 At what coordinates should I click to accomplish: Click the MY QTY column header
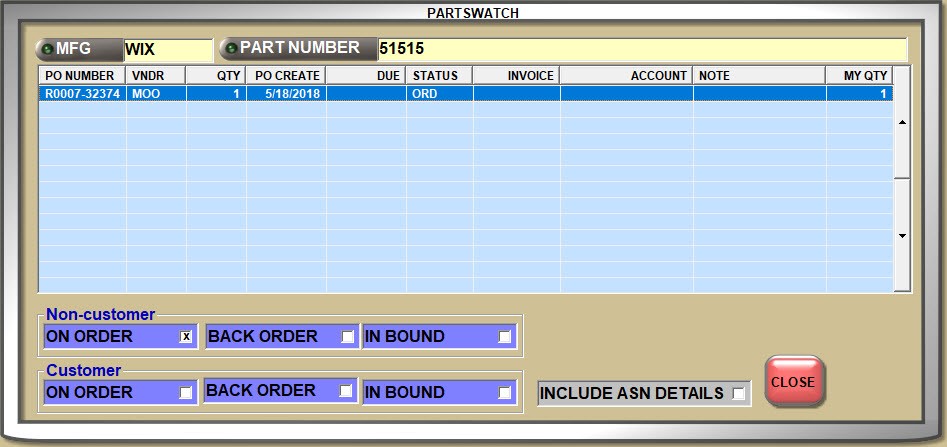[858, 76]
